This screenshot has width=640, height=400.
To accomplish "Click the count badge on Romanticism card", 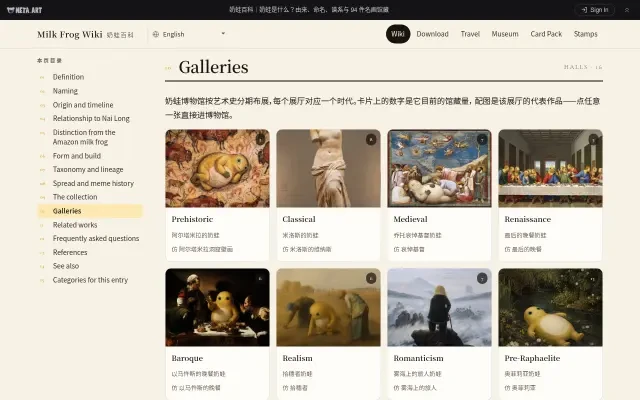I will [482, 278].
